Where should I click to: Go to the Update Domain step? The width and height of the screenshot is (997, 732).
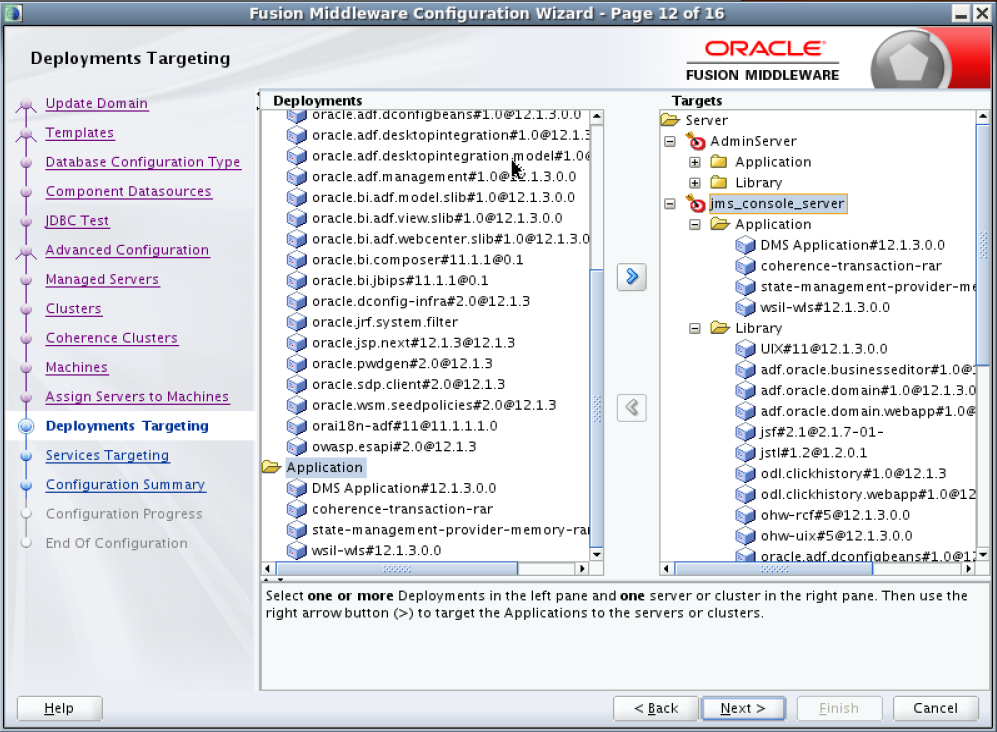(x=97, y=103)
